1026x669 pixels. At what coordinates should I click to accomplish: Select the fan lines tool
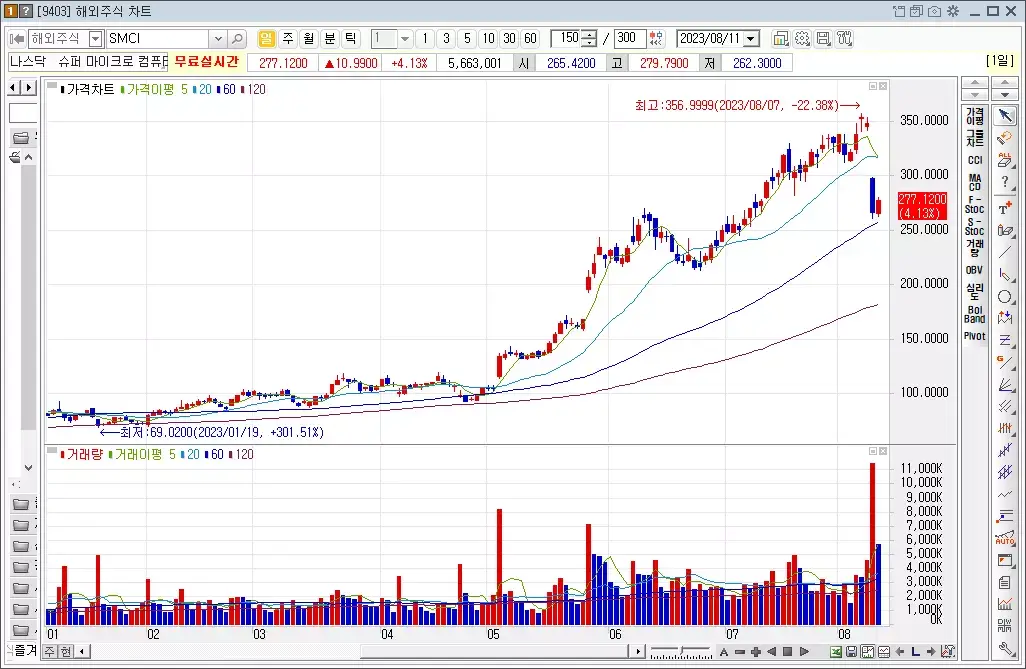point(1005,384)
